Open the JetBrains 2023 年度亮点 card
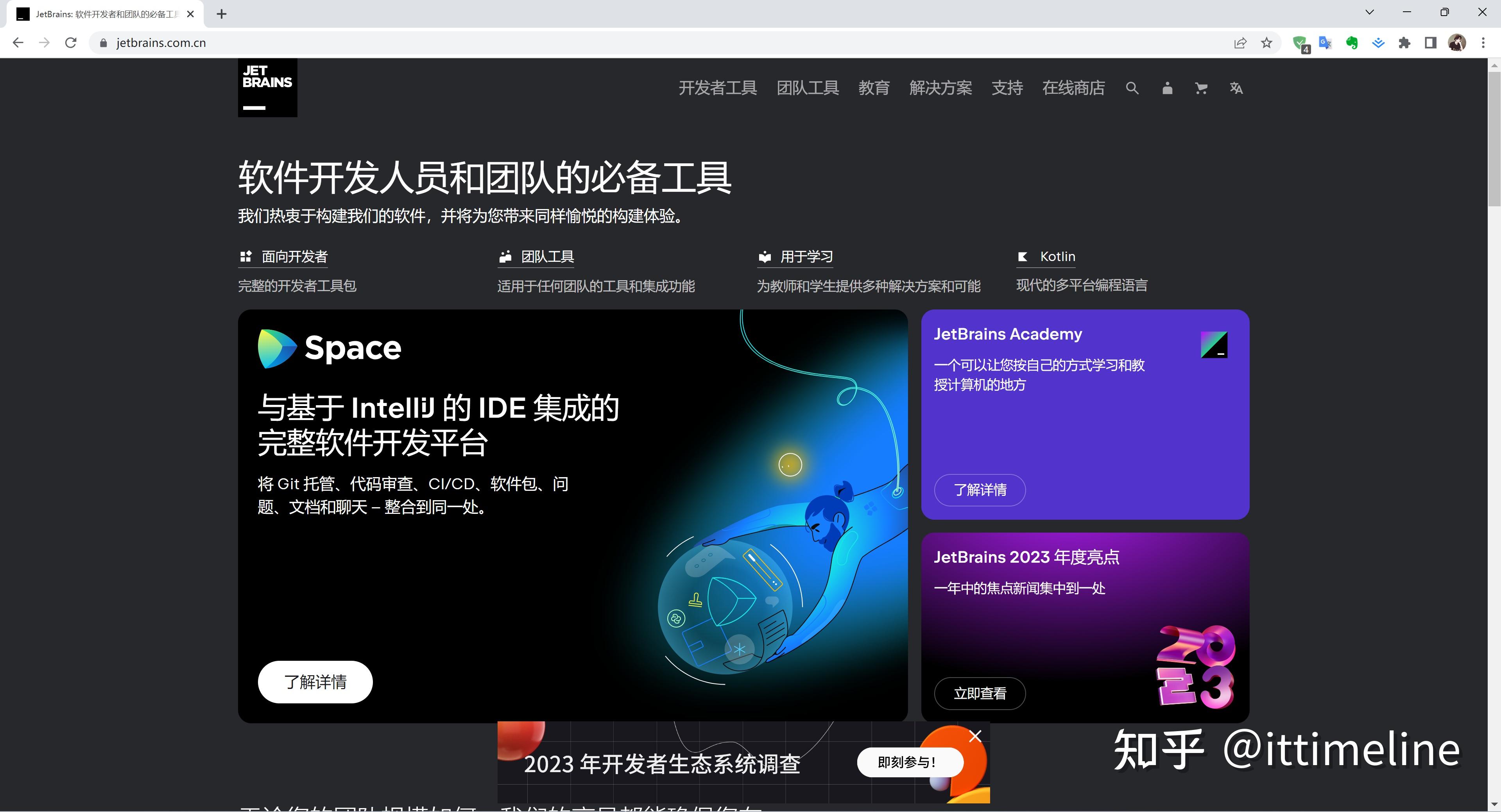 click(1085, 627)
